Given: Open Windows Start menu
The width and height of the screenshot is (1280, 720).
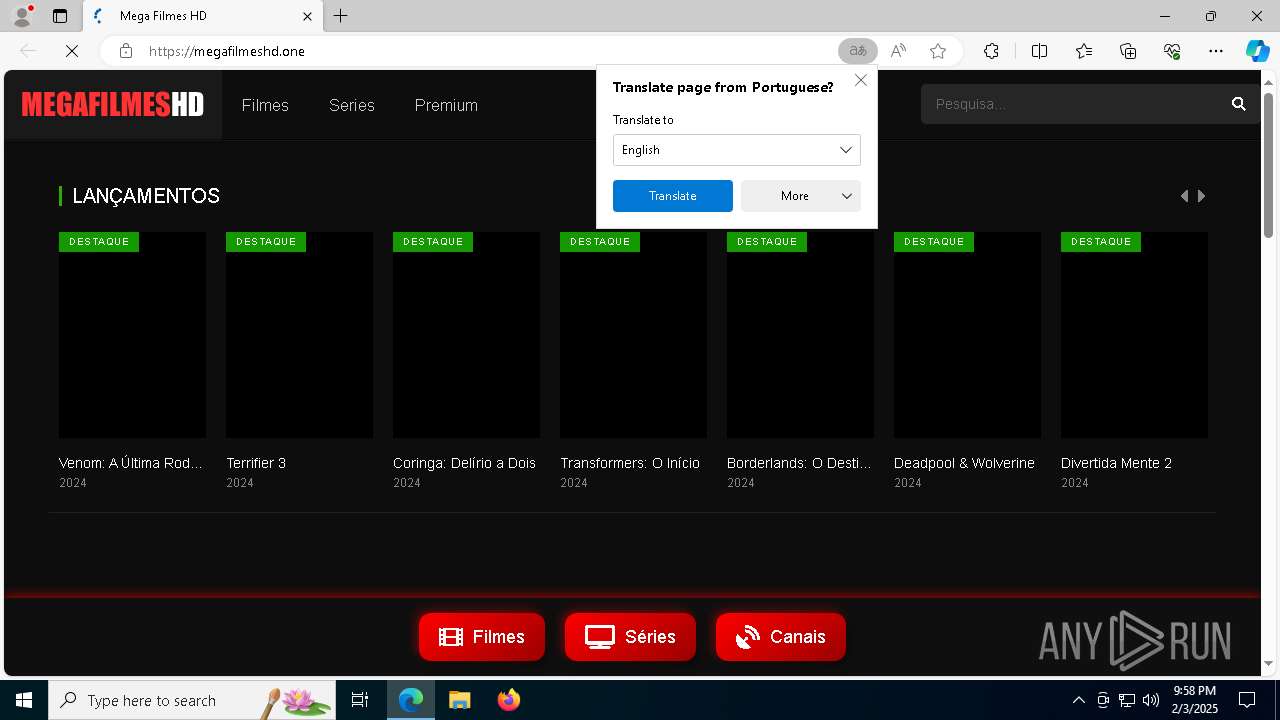Looking at the screenshot, I should coord(24,700).
